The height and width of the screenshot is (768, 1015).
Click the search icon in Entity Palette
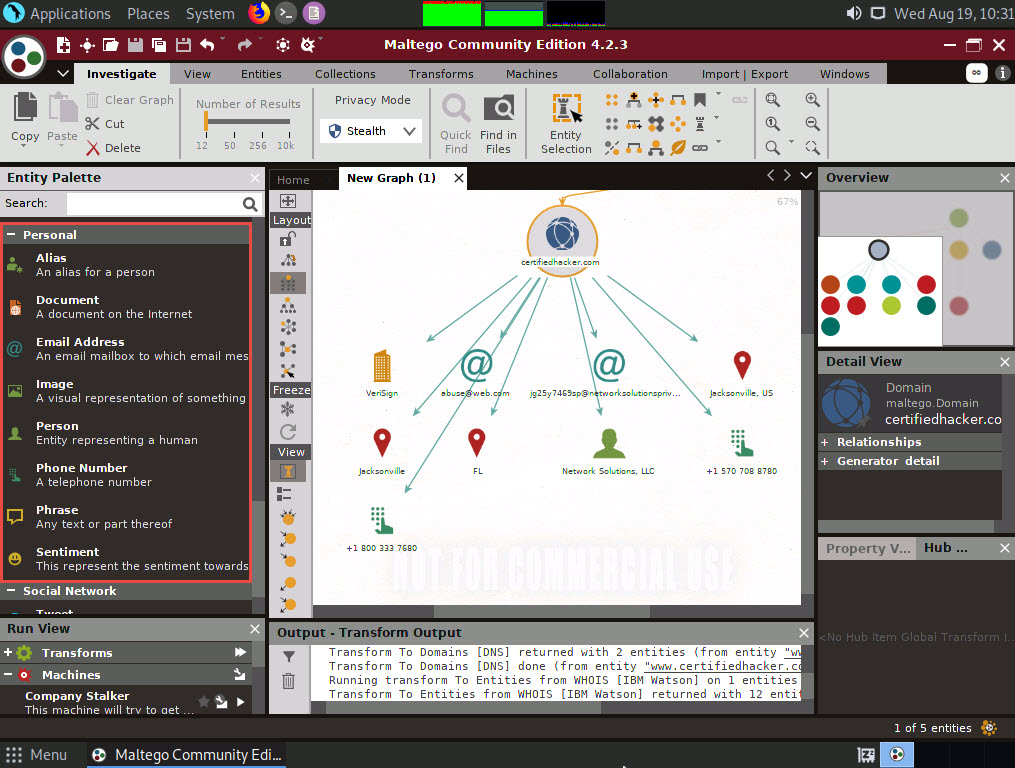[250, 205]
